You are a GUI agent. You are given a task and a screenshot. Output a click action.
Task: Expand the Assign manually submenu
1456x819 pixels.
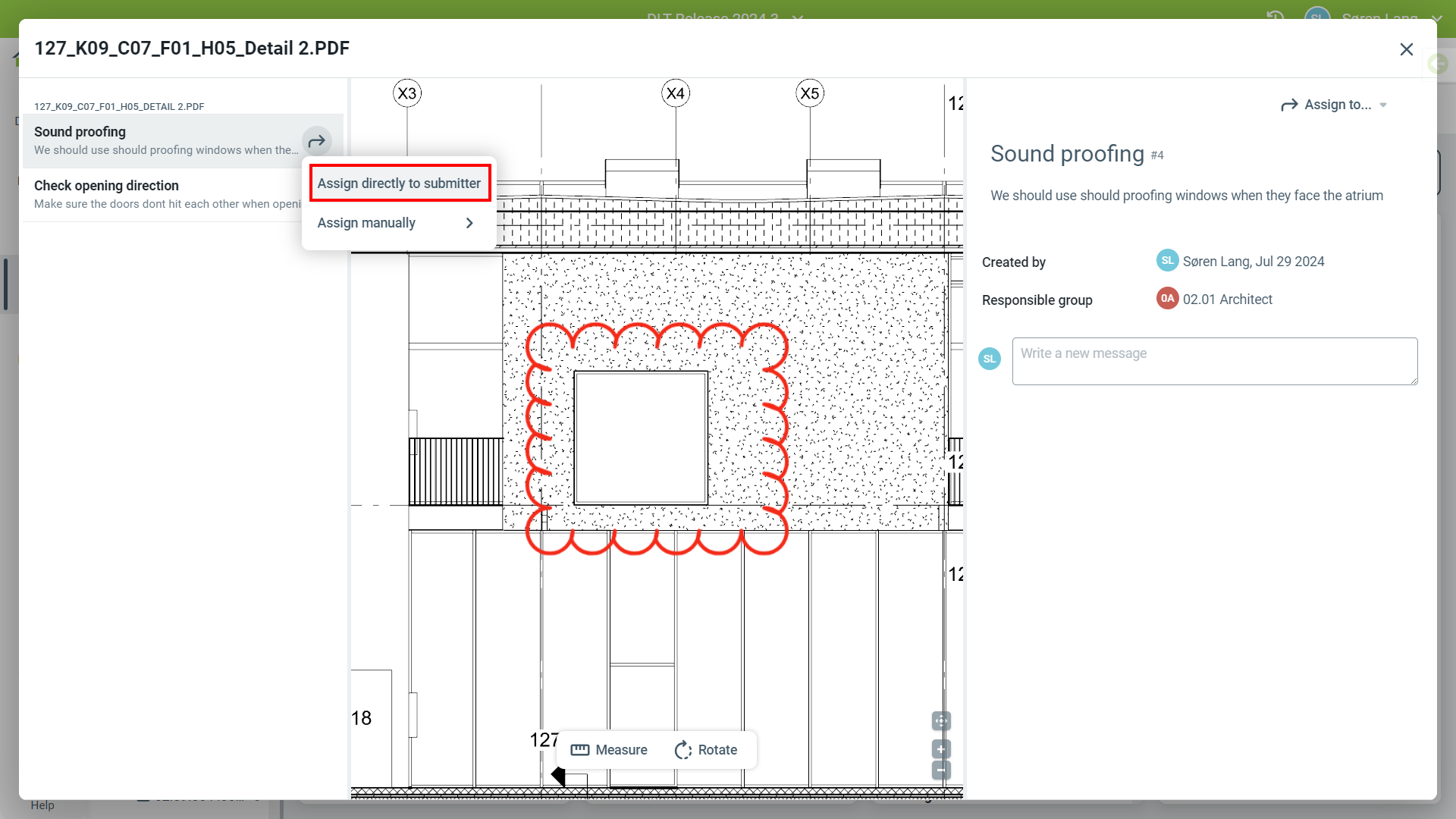[398, 223]
